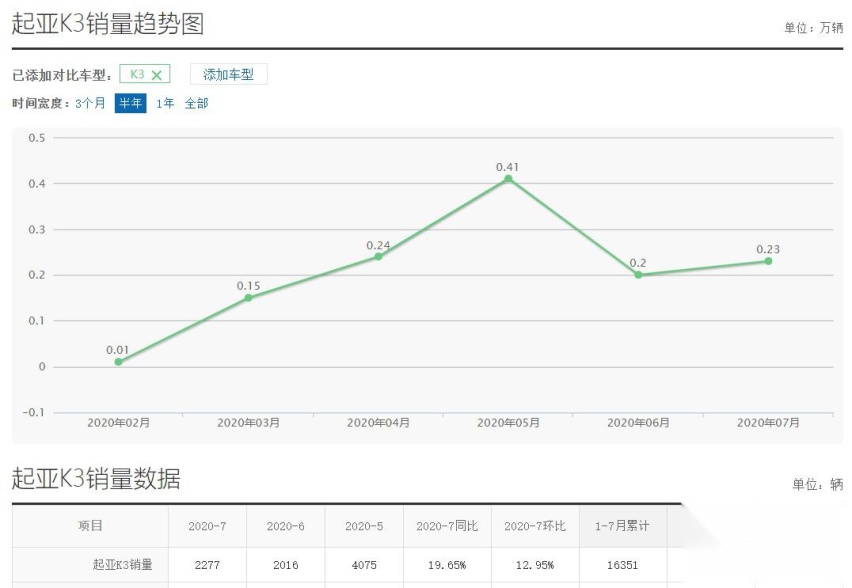Screen dimensions: 852x588
Task: Click the 起亚K3销量趋势图 heading
Action: 108,24
